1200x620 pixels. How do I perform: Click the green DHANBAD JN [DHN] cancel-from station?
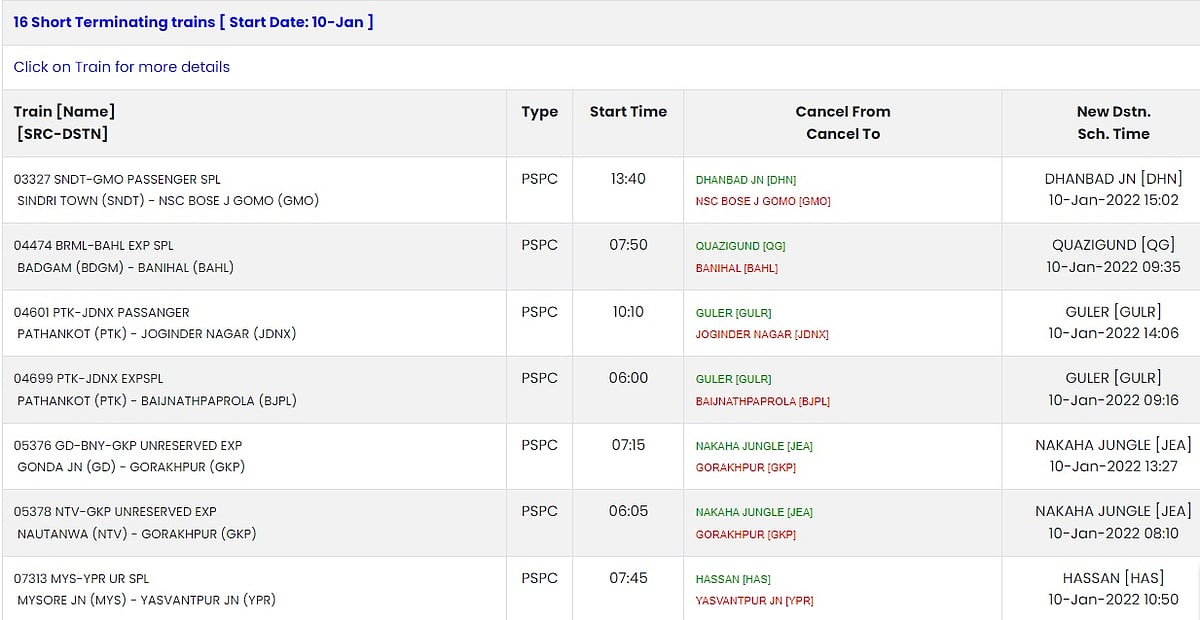[x=746, y=180]
